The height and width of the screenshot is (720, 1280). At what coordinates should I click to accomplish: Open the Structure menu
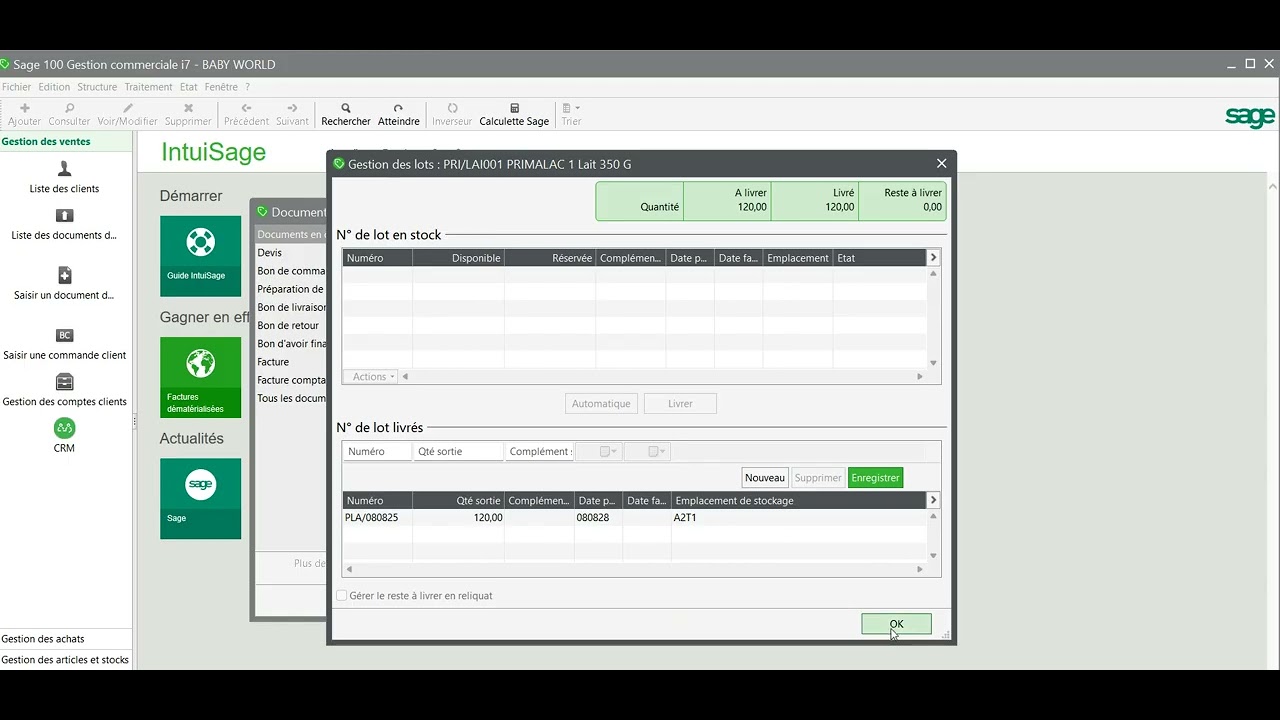tap(97, 87)
